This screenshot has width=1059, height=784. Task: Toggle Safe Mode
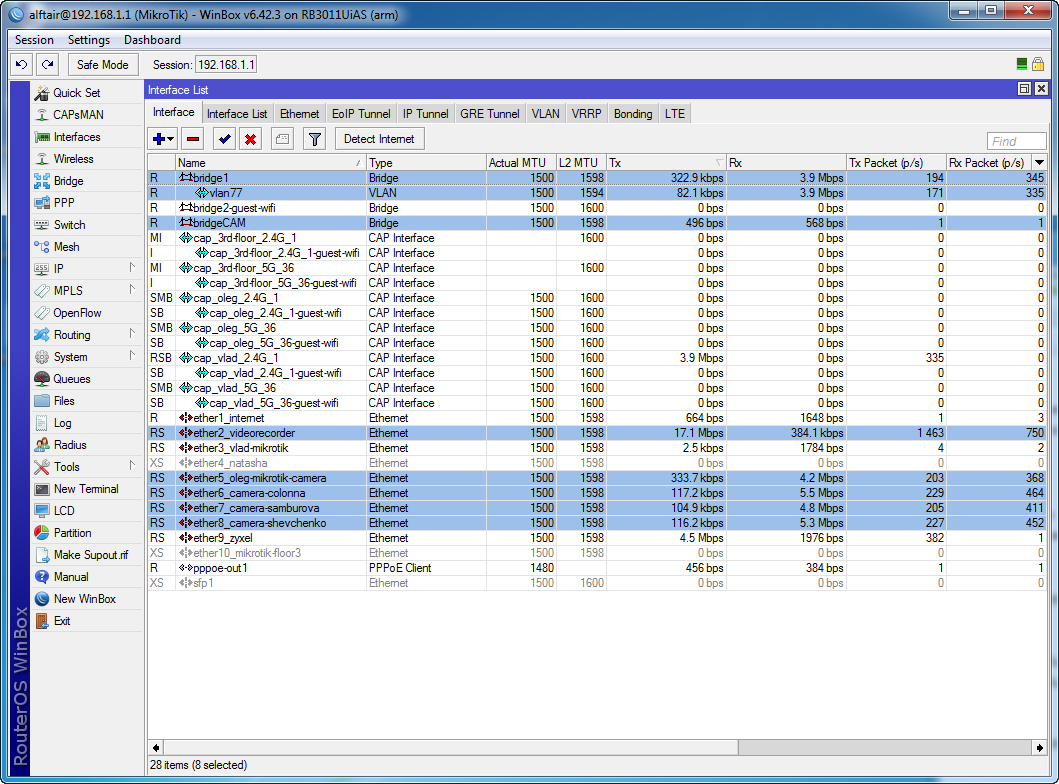click(103, 65)
